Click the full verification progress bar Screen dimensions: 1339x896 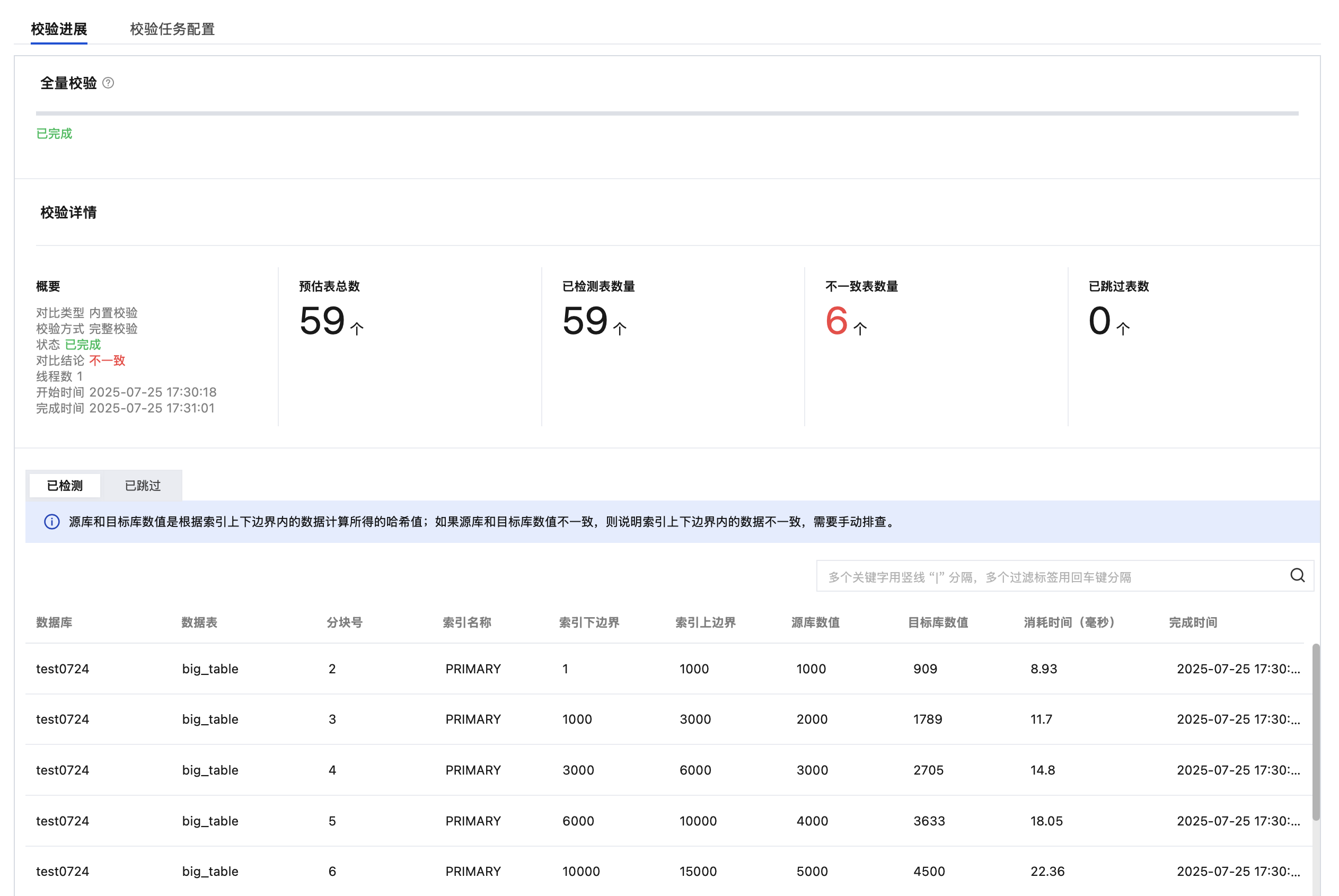pos(667,113)
